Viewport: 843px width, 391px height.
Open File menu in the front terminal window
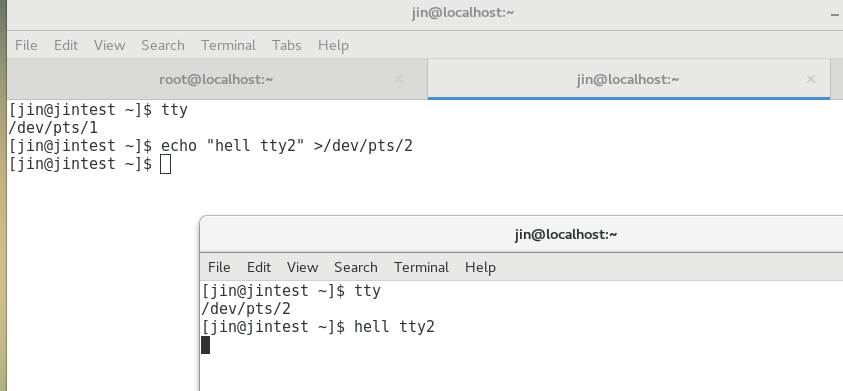219,267
